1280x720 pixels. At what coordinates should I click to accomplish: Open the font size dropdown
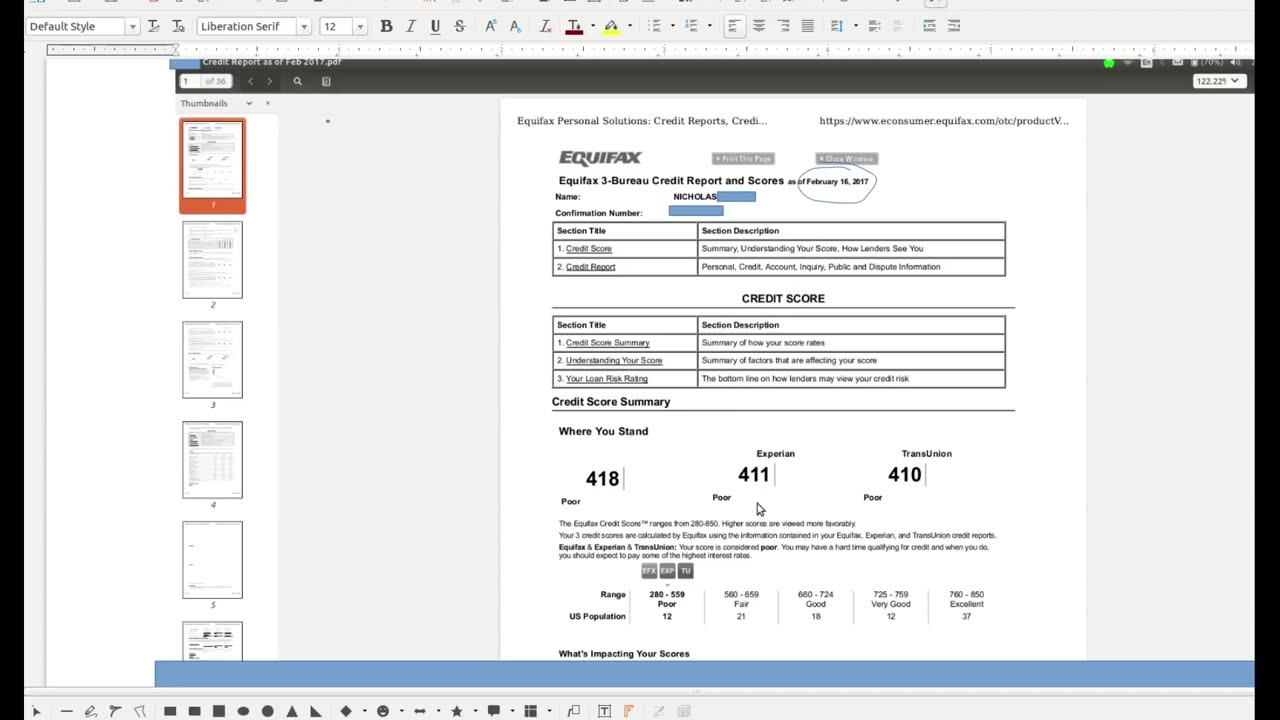[x=360, y=27]
